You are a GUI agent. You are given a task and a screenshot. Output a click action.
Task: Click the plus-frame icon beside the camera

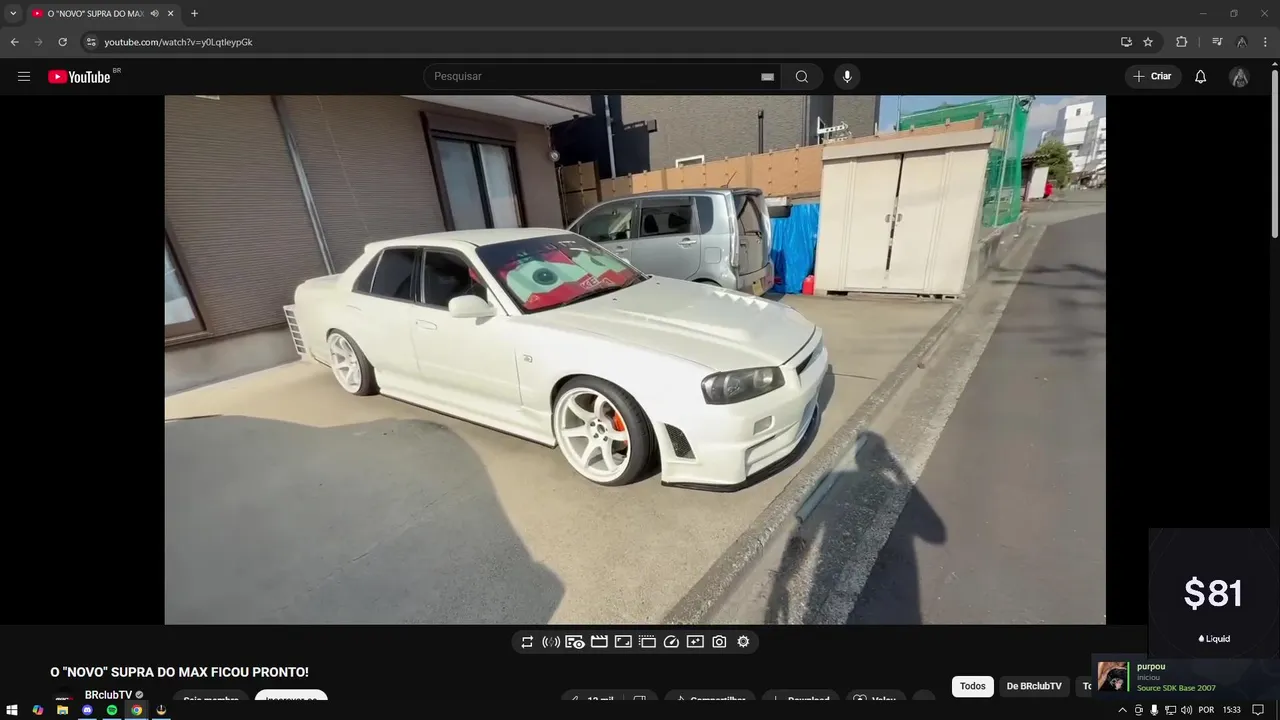695,642
